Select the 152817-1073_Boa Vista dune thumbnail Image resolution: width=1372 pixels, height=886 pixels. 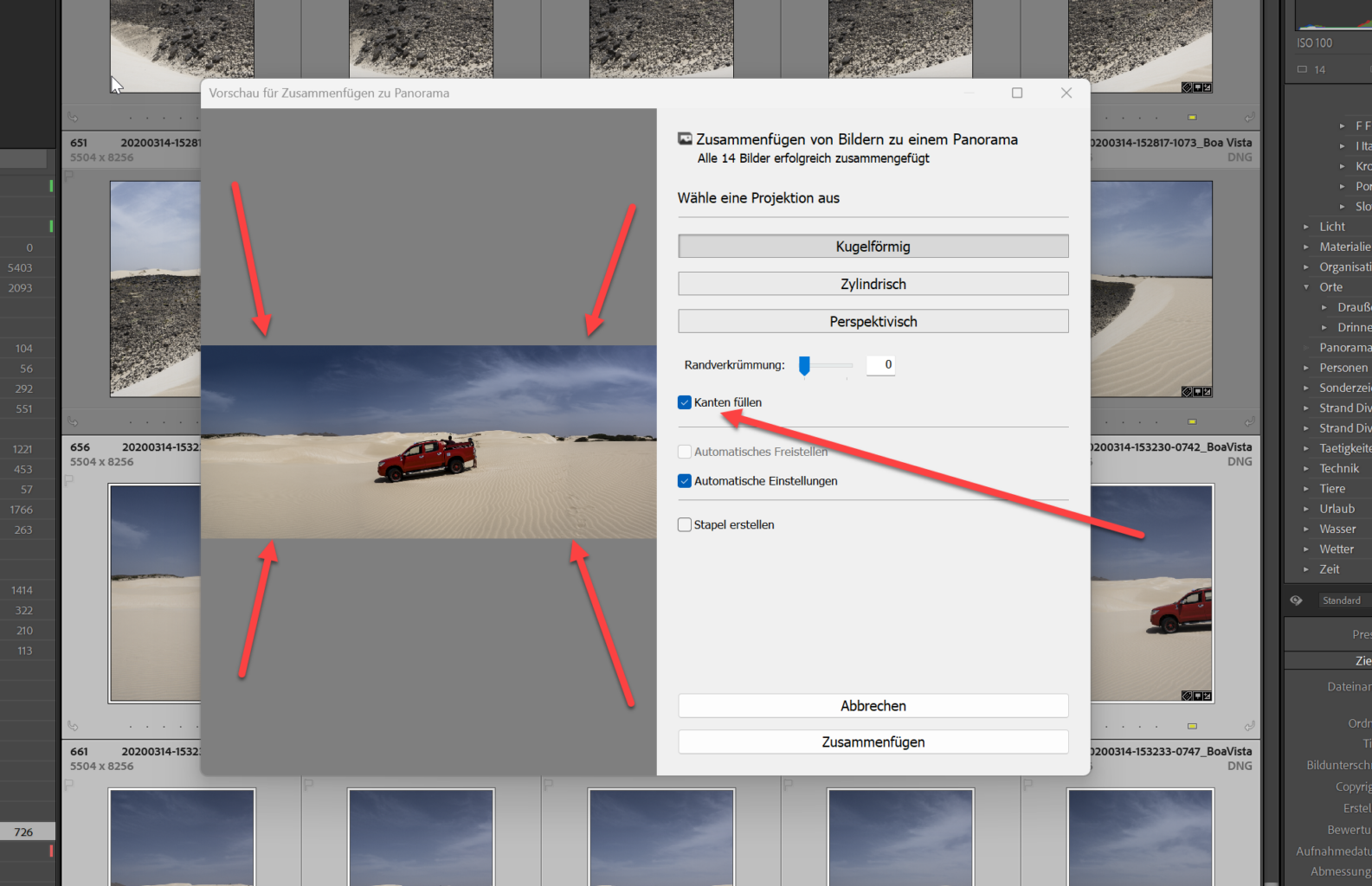[x=1151, y=289]
